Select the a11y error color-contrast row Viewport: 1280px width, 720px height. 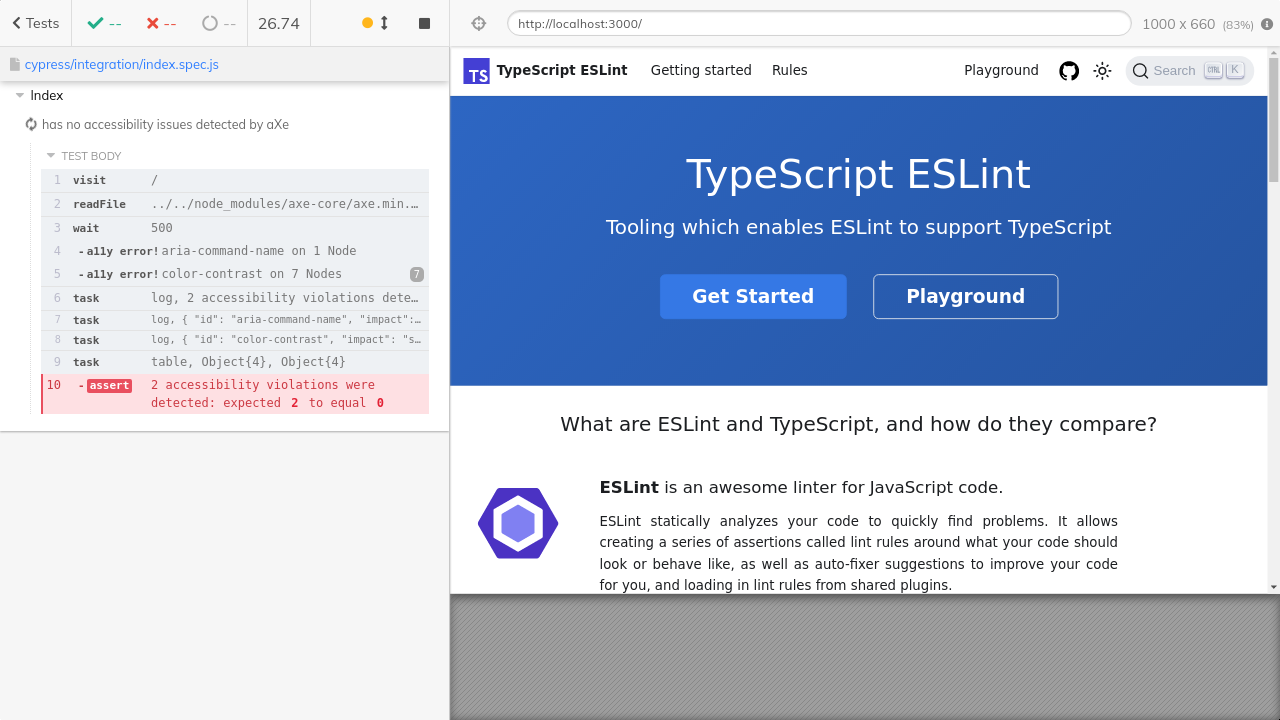[x=235, y=274]
